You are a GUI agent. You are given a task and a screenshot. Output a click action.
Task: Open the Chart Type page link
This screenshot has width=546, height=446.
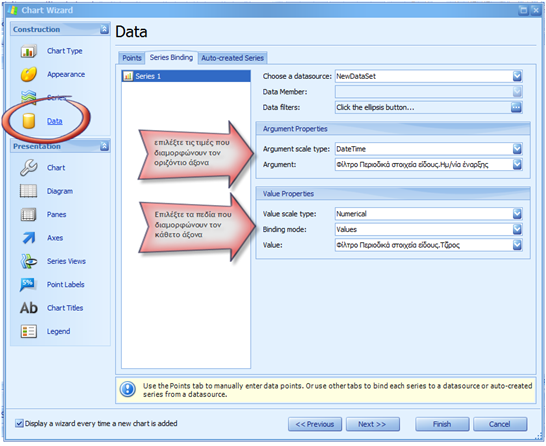(65, 51)
